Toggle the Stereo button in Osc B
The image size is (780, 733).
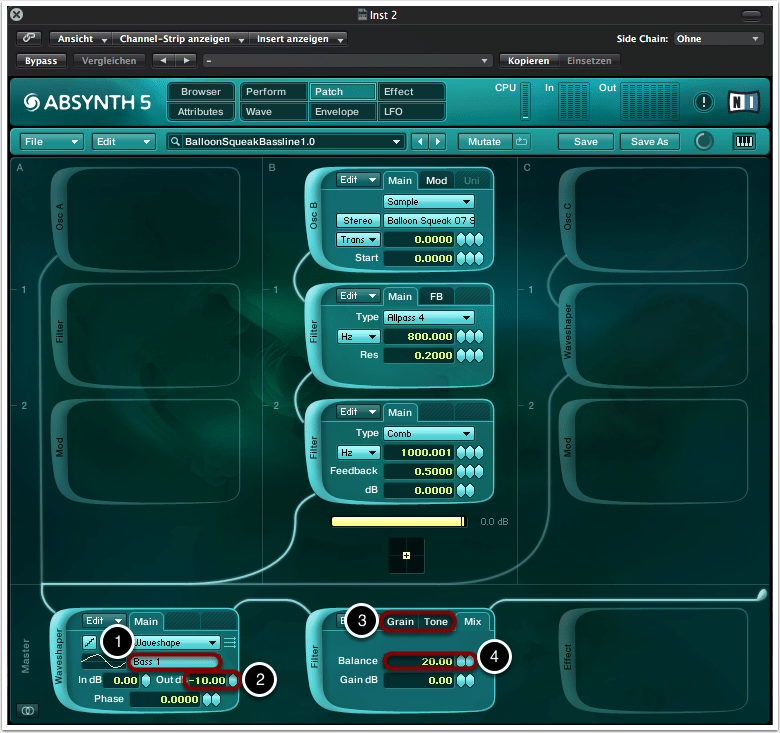click(357, 220)
